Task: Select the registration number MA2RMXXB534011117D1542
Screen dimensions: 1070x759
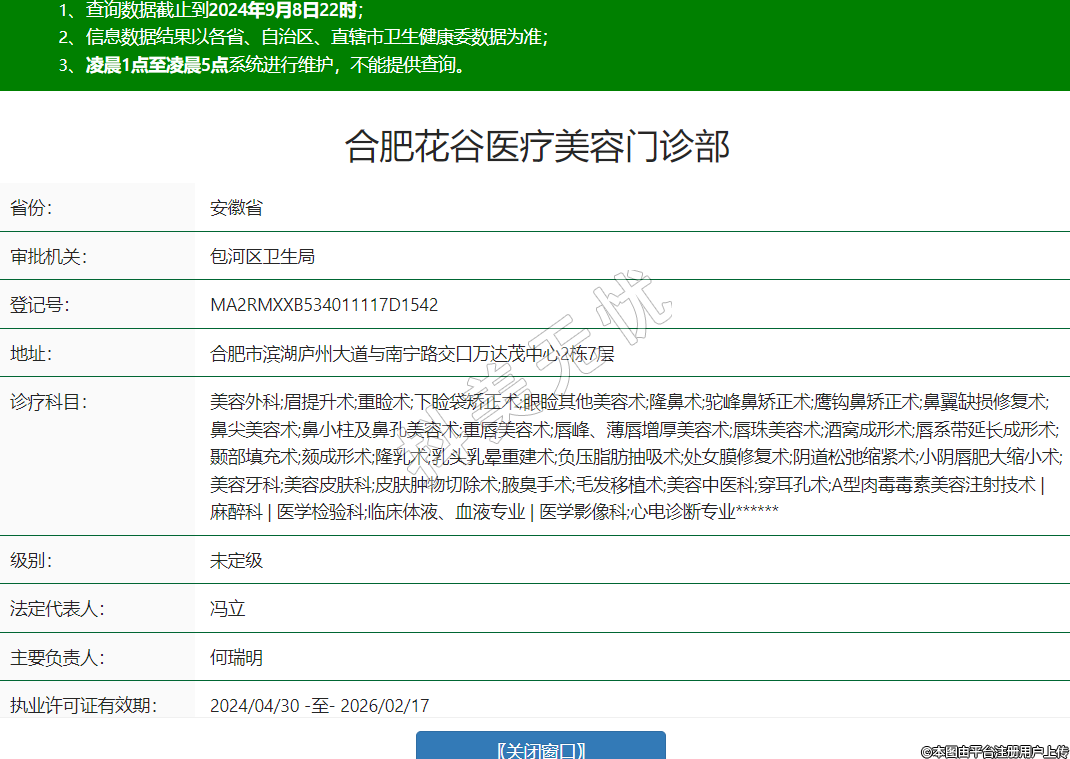Action: click(323, 305)
